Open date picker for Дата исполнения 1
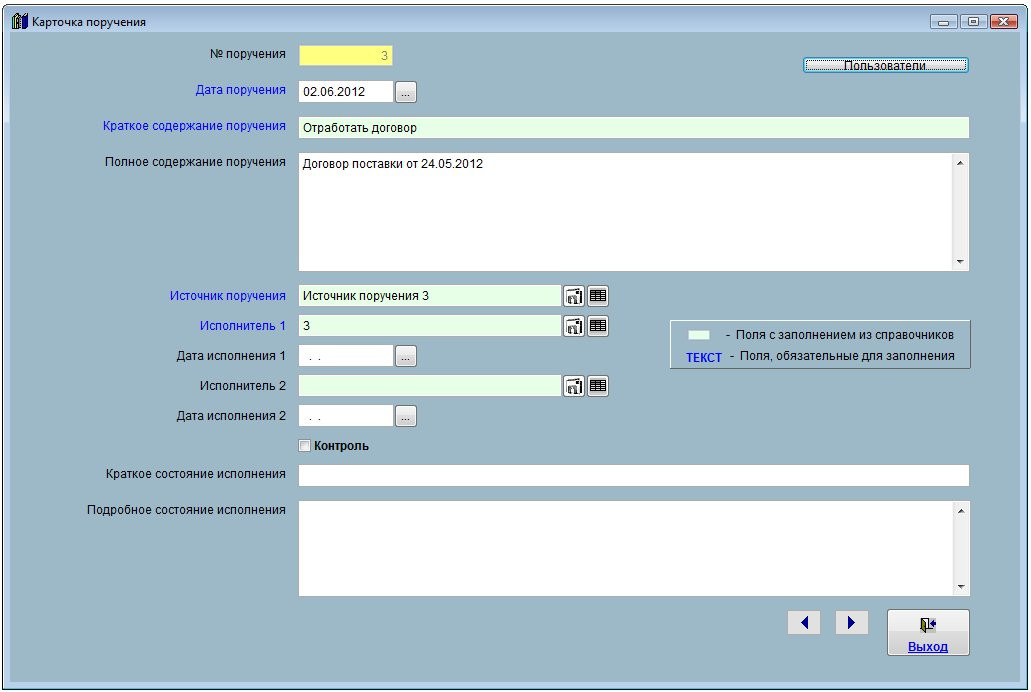 (x=406, y=357)
